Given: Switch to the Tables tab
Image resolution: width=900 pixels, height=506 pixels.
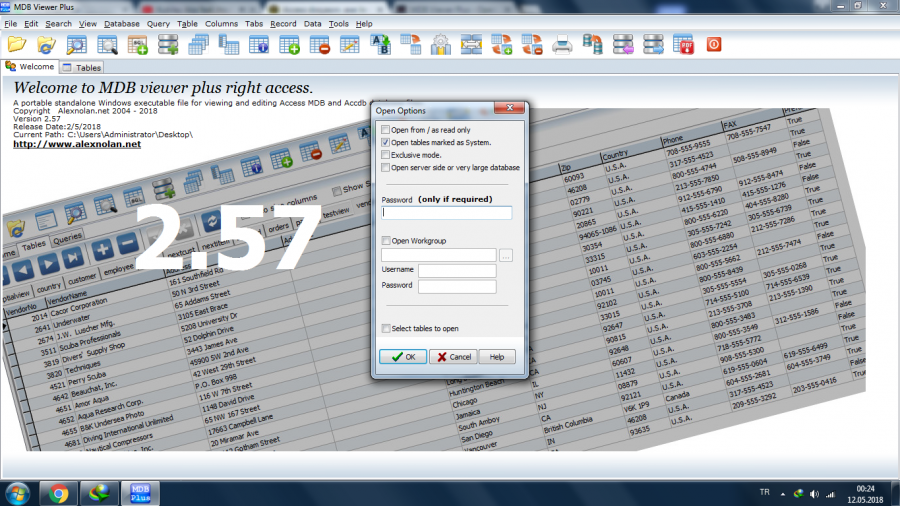Looking at the screenshot, I should [82, 68].
